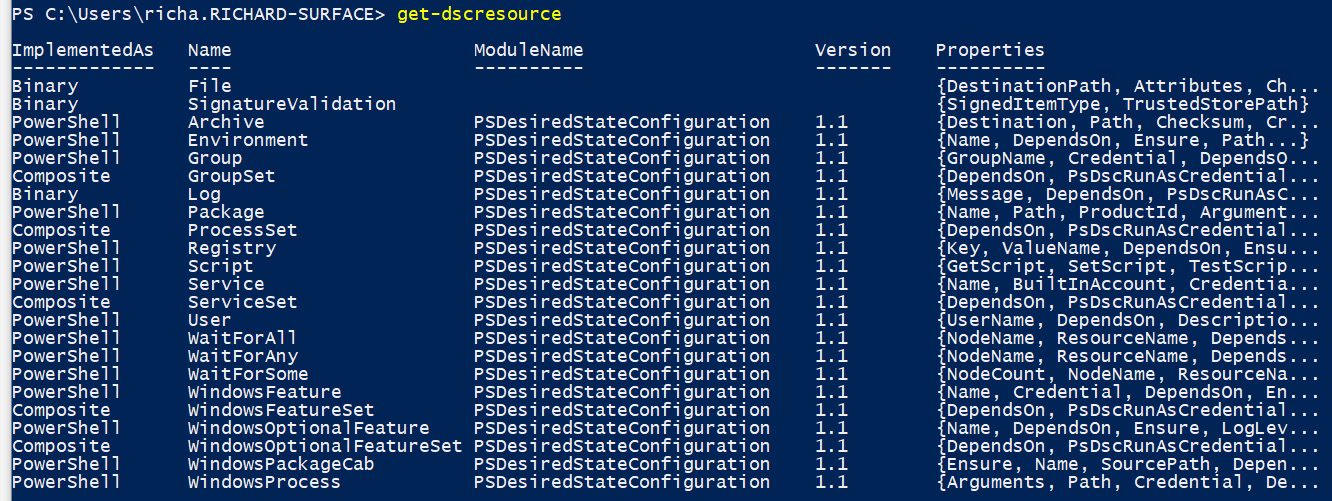Click the WindowsFeature resource name
Image resolution: width=1332 pixels, height=501 pixels.
click(x=264, y=392)
